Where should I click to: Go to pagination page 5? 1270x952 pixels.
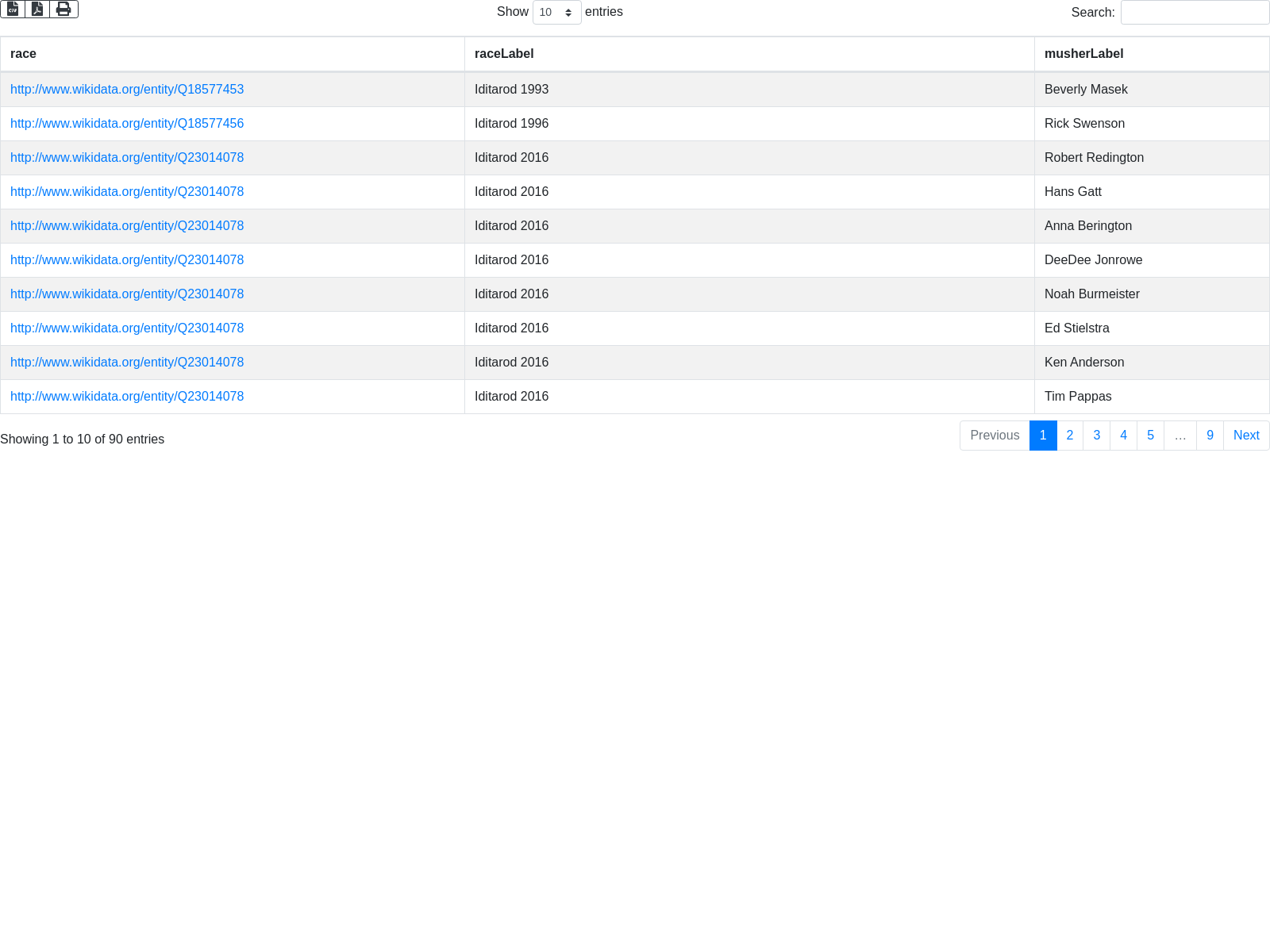coord(1150,436)
